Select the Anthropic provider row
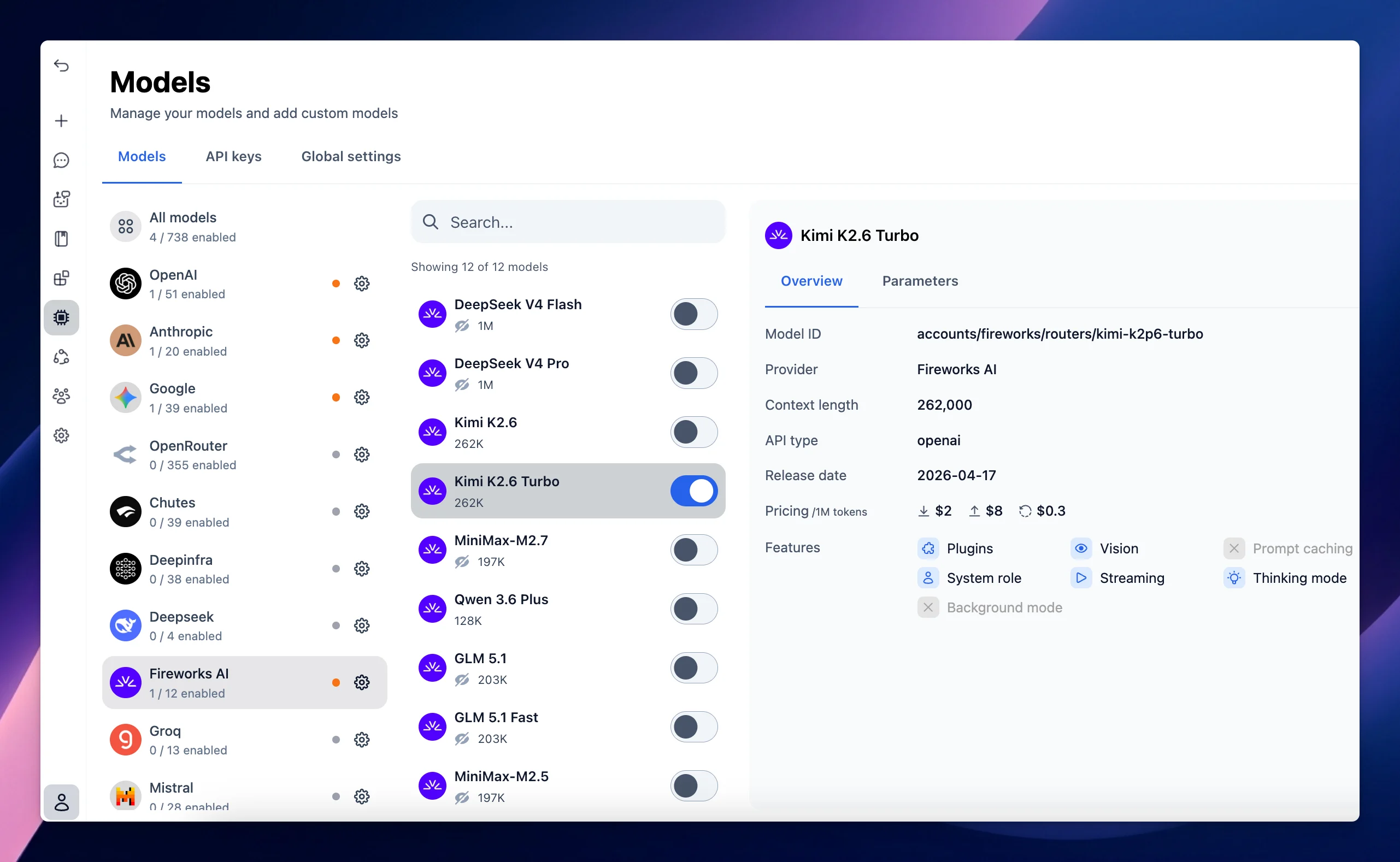Screen dimensions: 1400x862 tap(244, 340)
